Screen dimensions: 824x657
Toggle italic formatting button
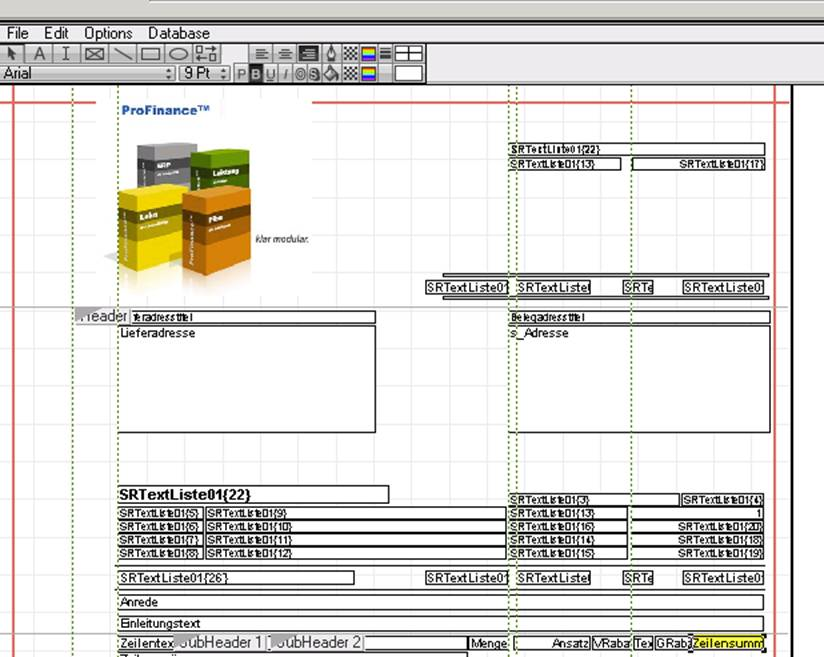pyautogui.click(x=284, y=73)
